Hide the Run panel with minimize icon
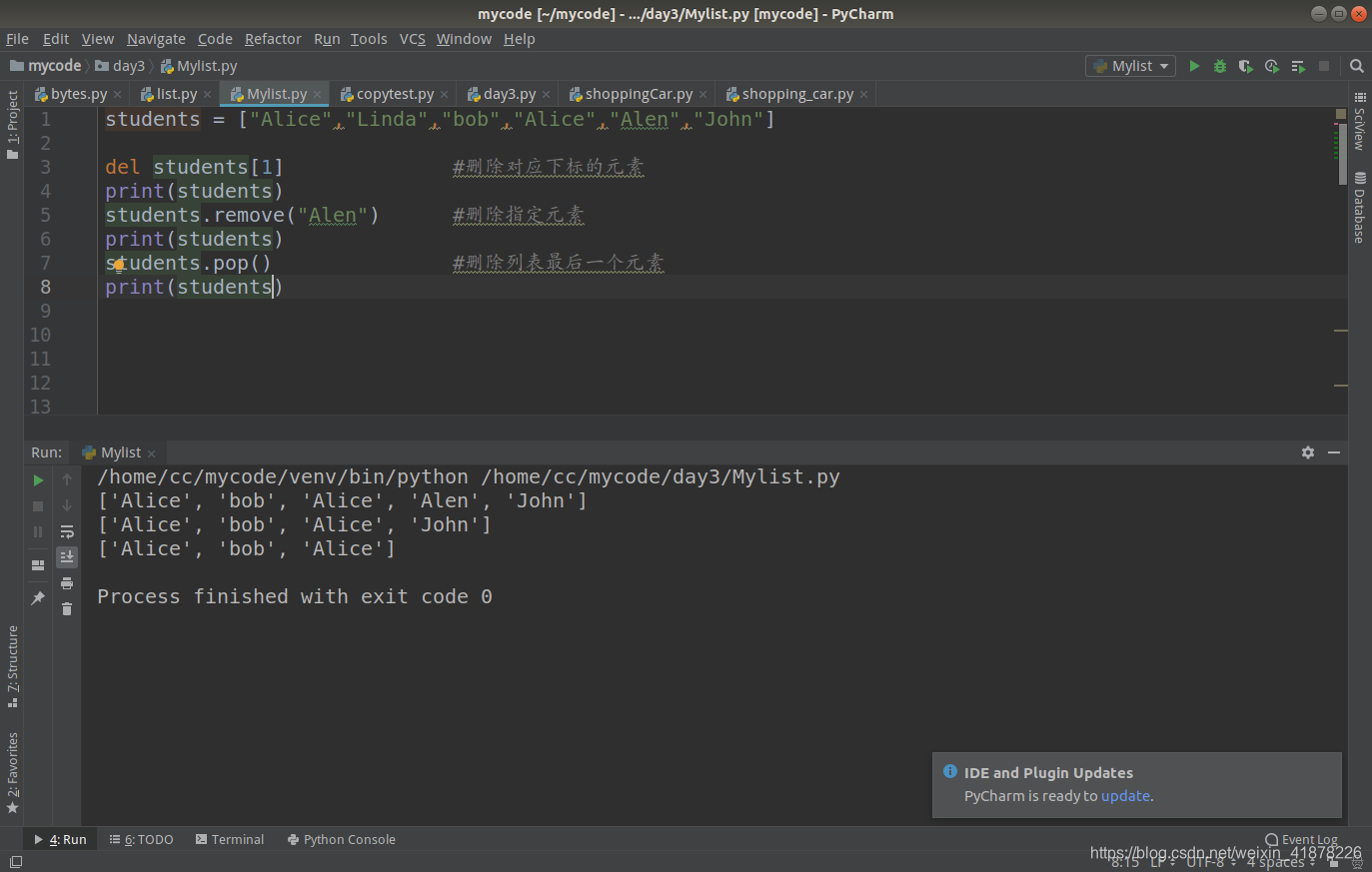1372x872 pixels. 1334,452
